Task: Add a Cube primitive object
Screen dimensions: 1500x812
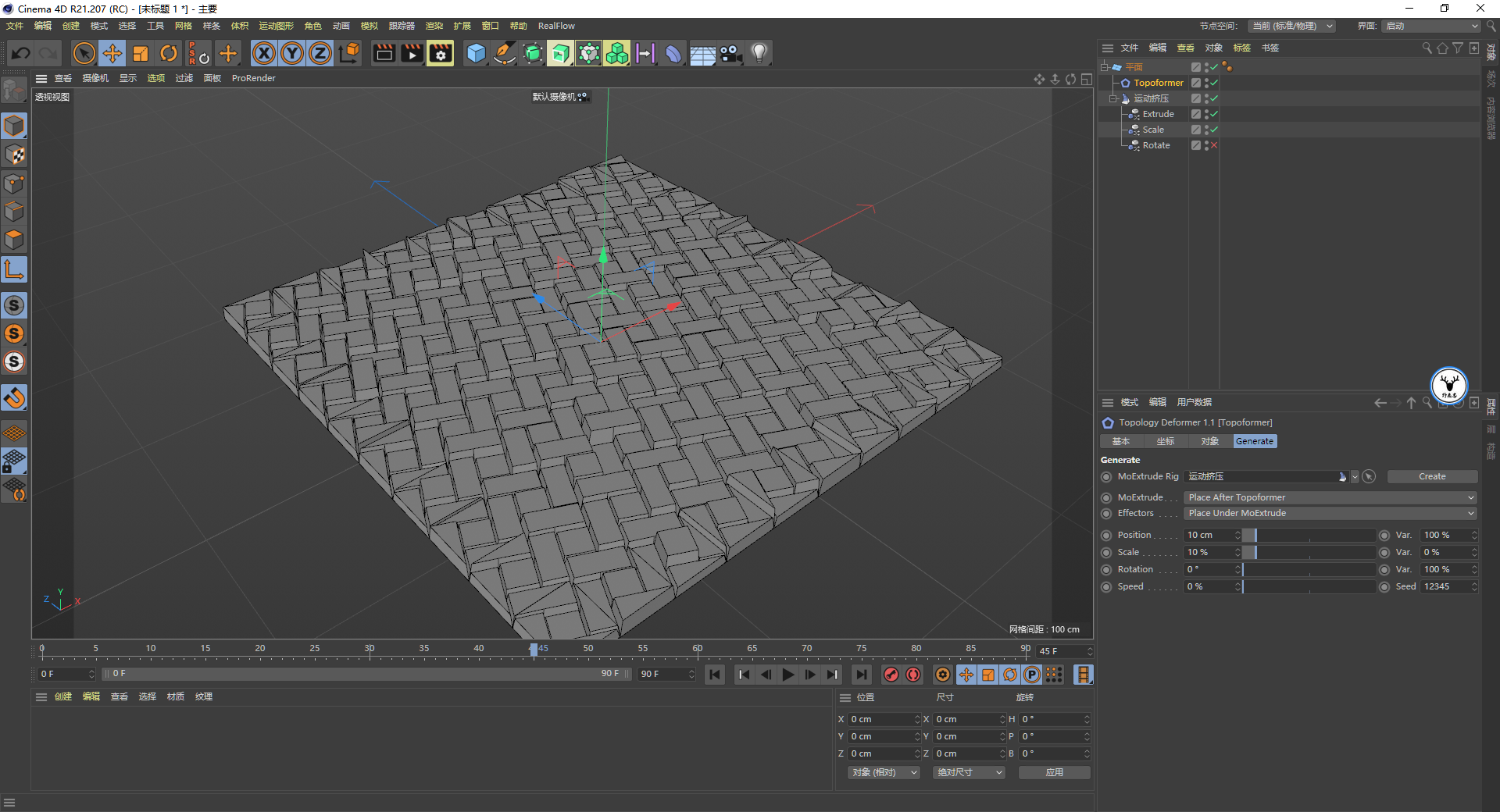Action: [x=476, y=53]
